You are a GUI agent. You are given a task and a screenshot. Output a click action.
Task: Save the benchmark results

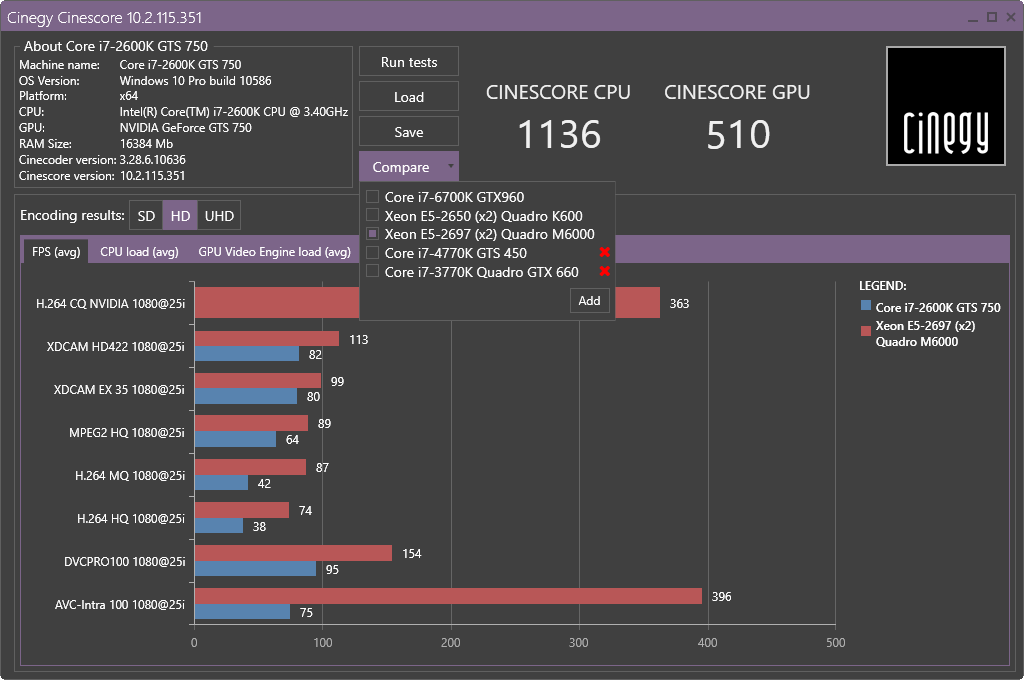tap(409, 132)
